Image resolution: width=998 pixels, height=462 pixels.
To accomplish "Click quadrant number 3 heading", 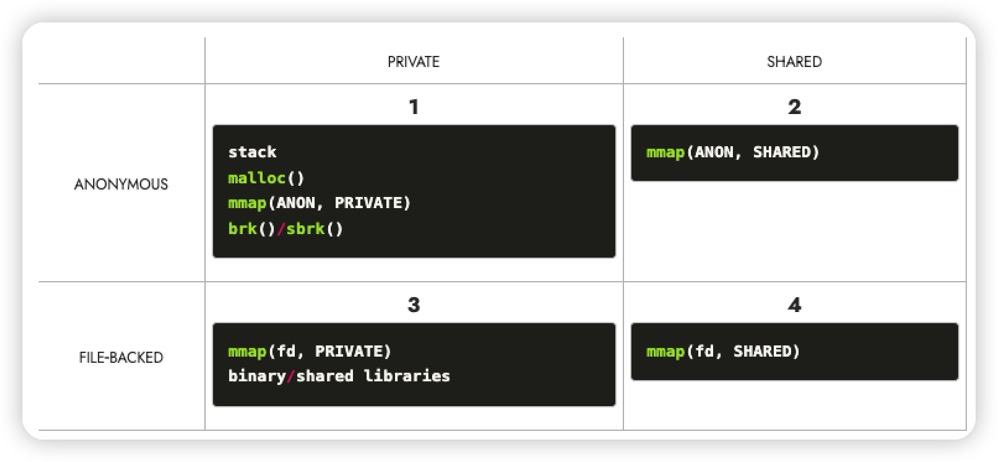I will point(413,306).
